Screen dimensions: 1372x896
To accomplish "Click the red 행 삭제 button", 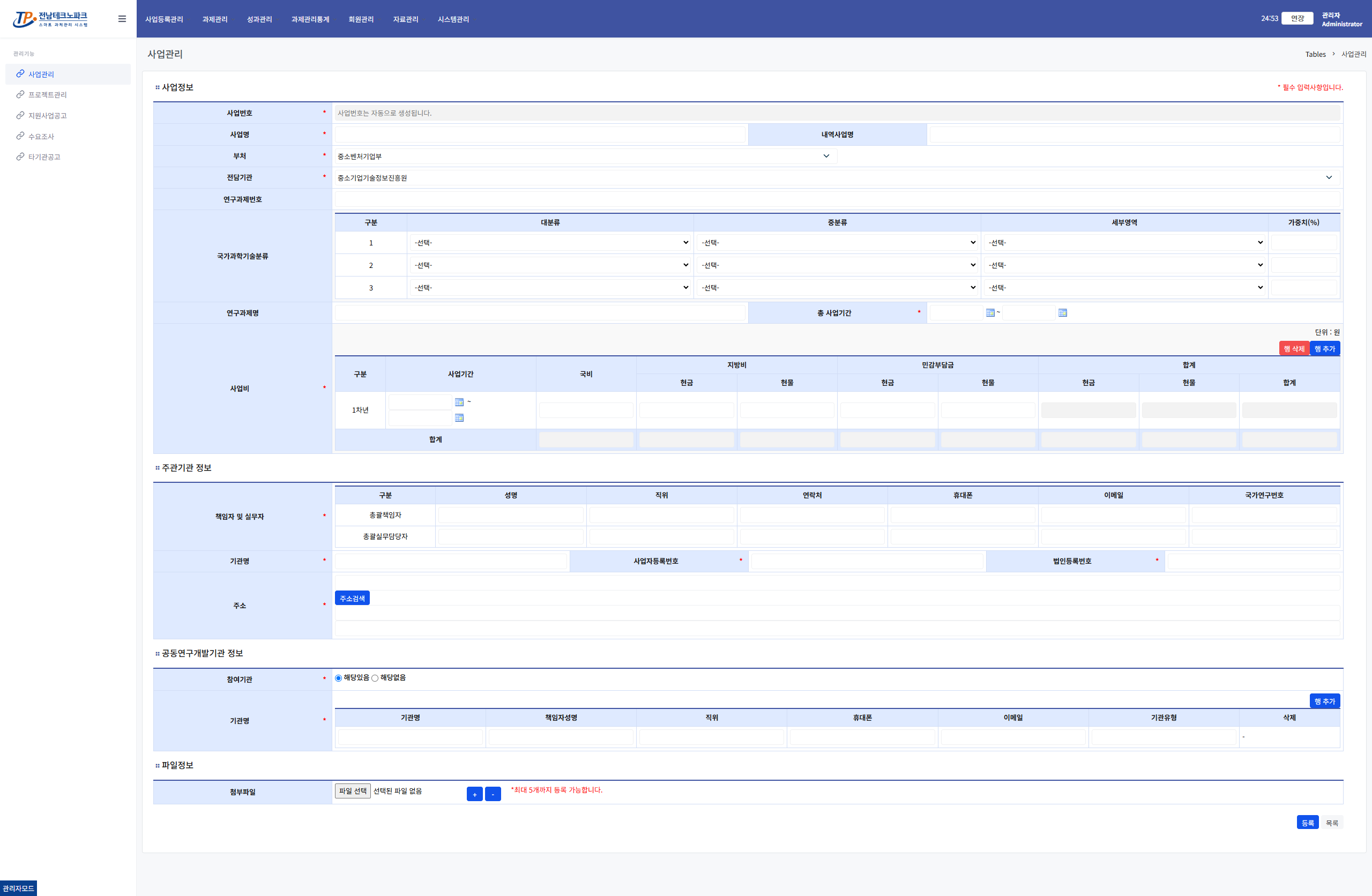I will click(1294, 348).
